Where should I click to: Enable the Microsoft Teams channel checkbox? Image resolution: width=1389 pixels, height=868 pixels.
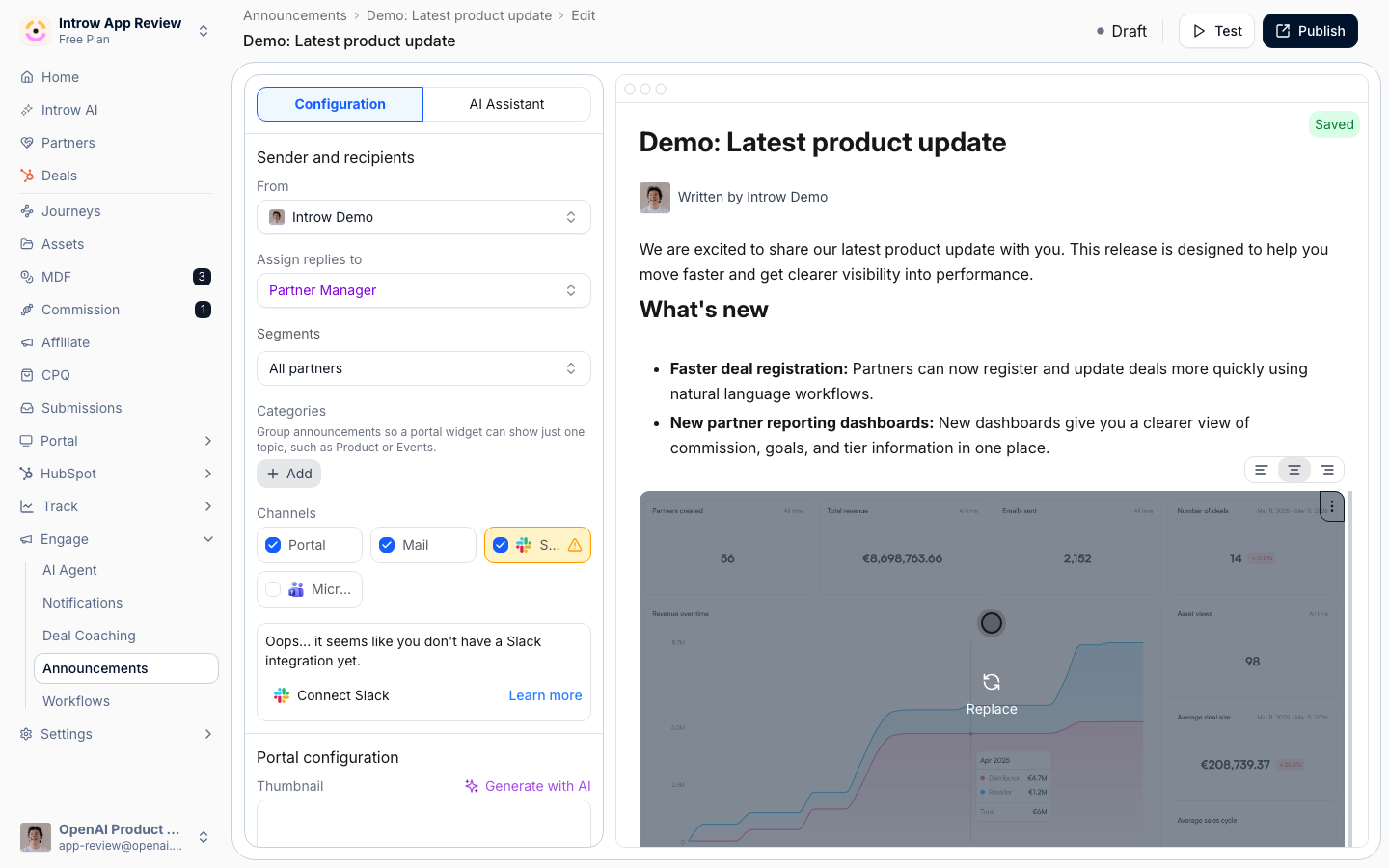273,589
